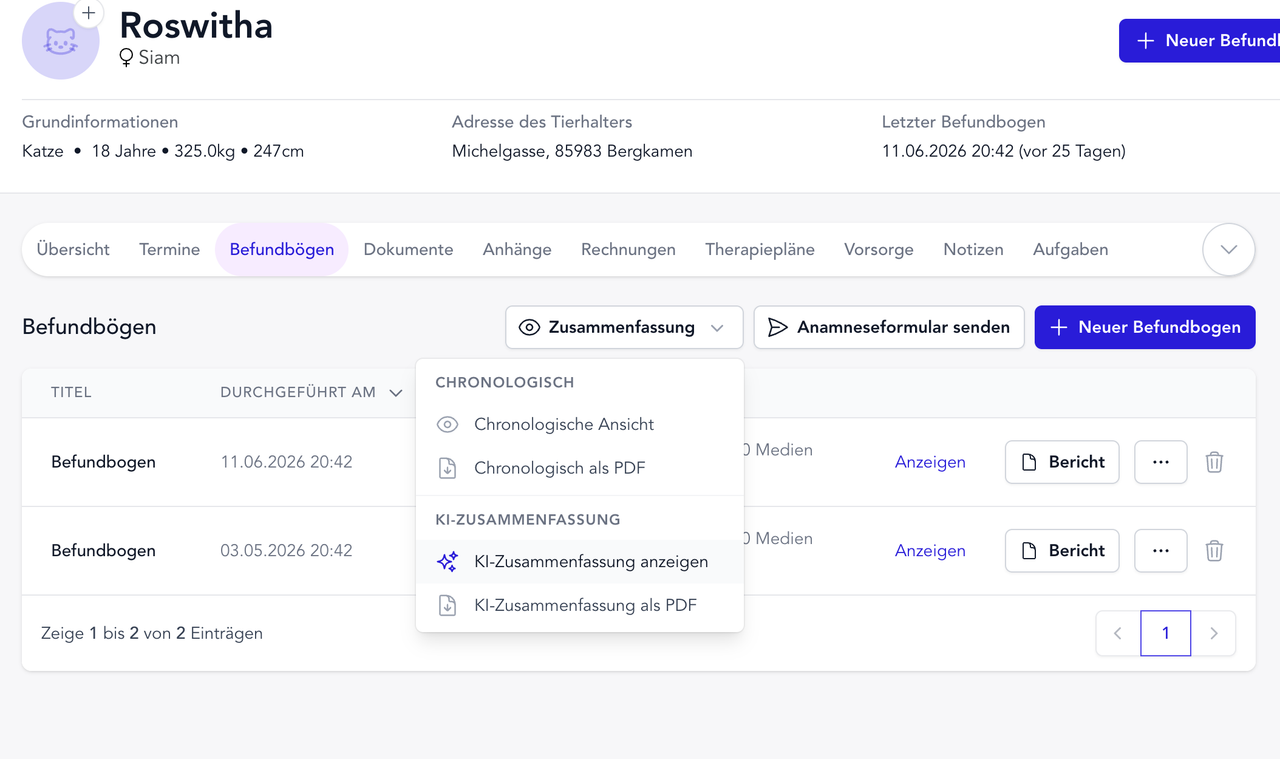Click Neuer Befund button at top right
Image resolution: width=1280 pixels, height=759 pixels.
1199,41
